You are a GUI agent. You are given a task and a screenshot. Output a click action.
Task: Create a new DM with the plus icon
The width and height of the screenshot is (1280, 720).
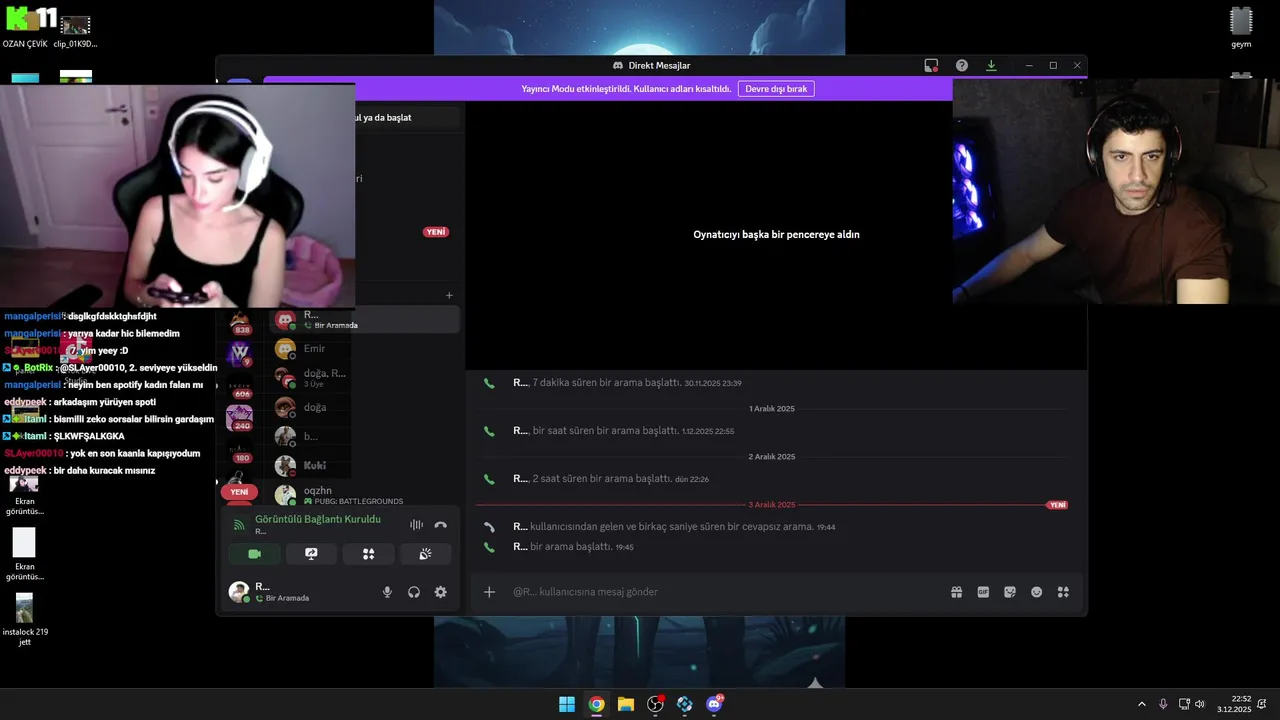click(x=449, y=295)
